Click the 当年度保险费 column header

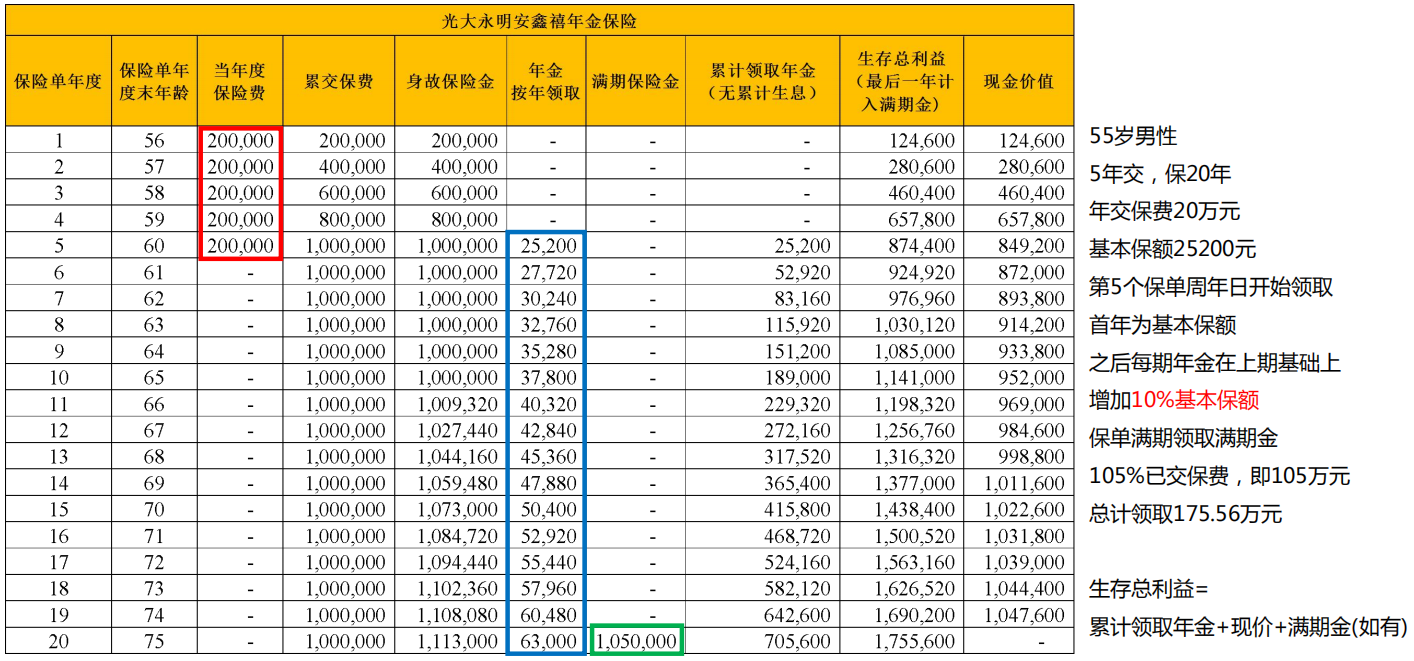240,82
